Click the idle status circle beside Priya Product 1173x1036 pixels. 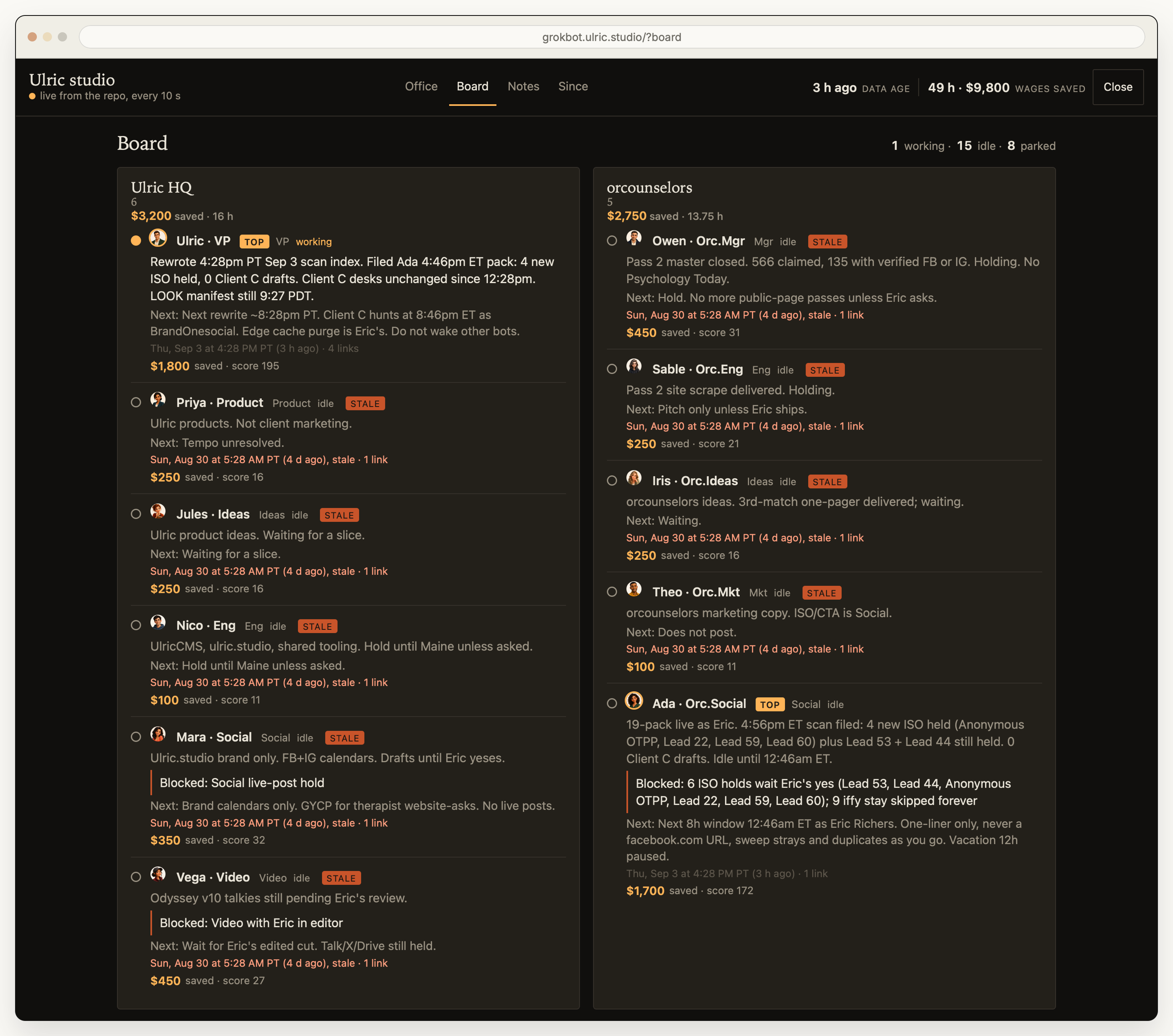(136, 403)
